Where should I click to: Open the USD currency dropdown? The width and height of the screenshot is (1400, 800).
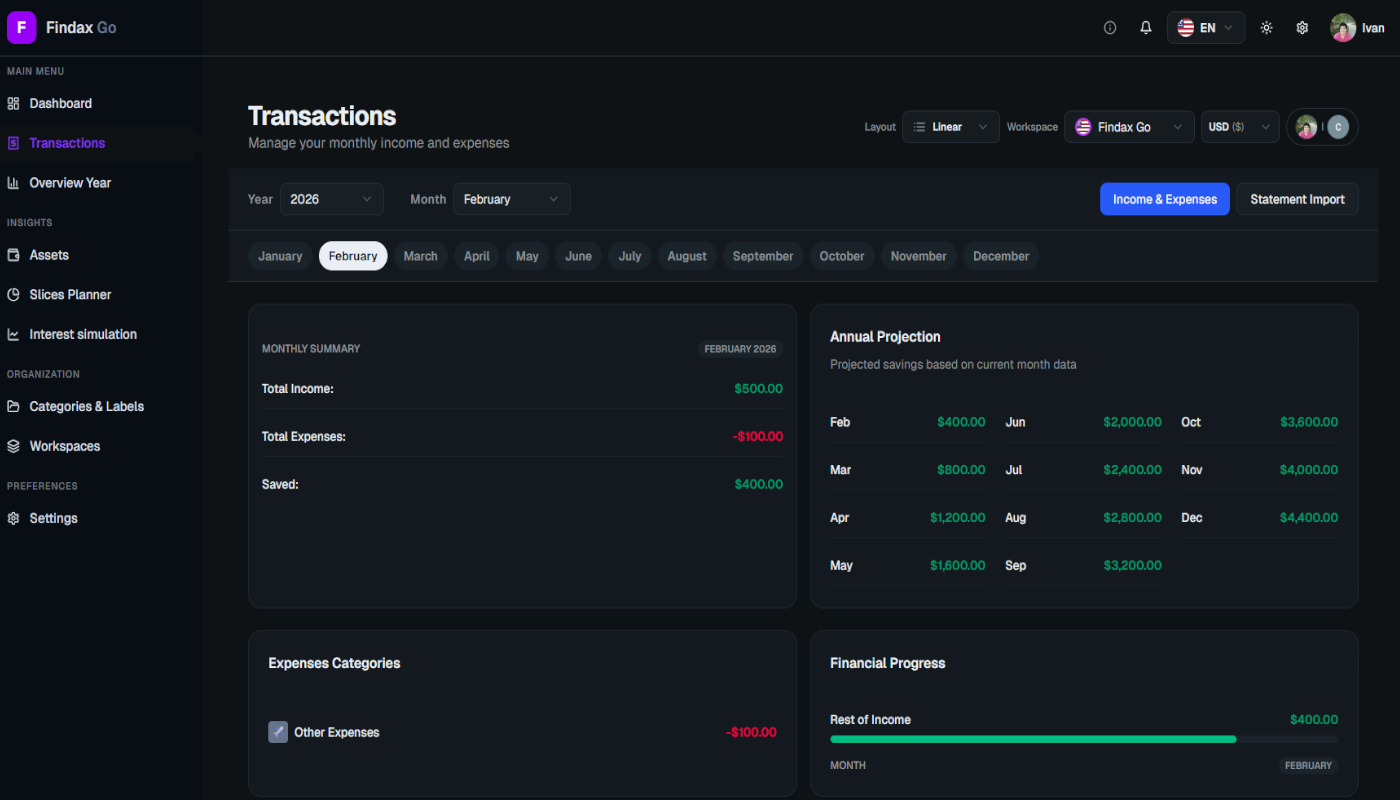[1239, 127]
